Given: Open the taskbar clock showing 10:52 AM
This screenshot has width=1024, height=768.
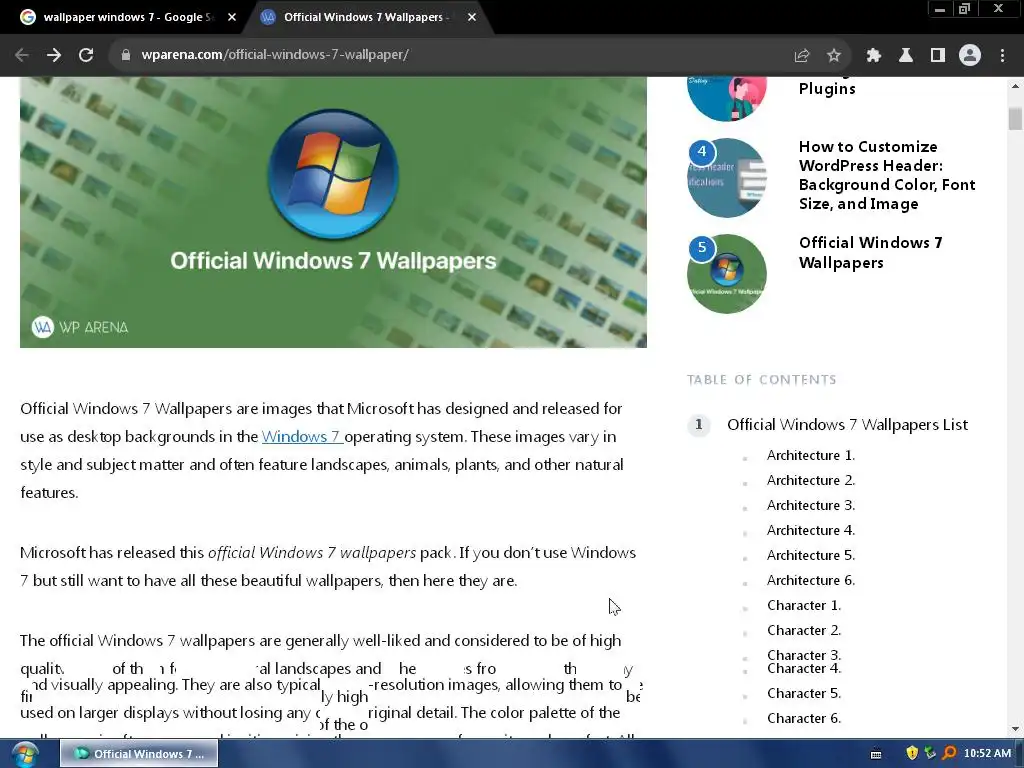Looking at the screenshot, I should (x=987, y=754).
